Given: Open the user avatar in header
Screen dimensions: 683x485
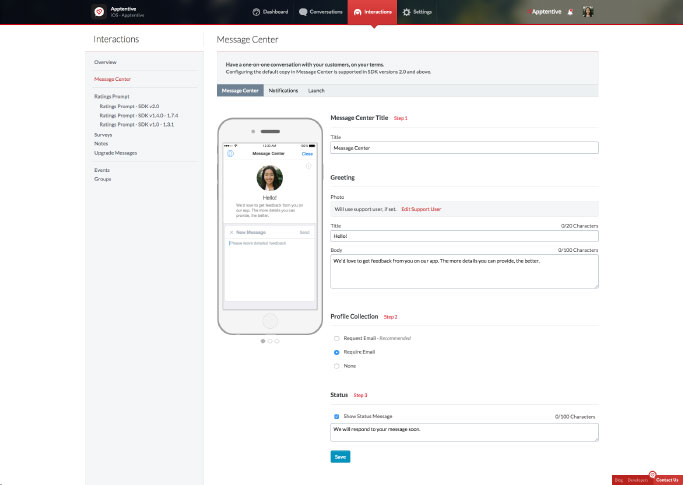Looking at the screenshot, I should click(588, 12).
